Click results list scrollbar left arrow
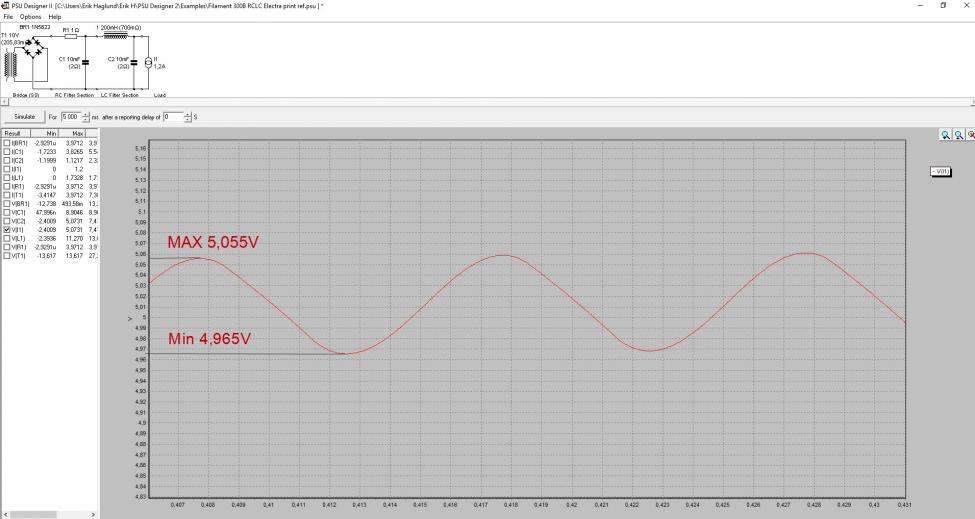This screenshot has height=519, width=975. pyautogui.click(x=4, y=515)
